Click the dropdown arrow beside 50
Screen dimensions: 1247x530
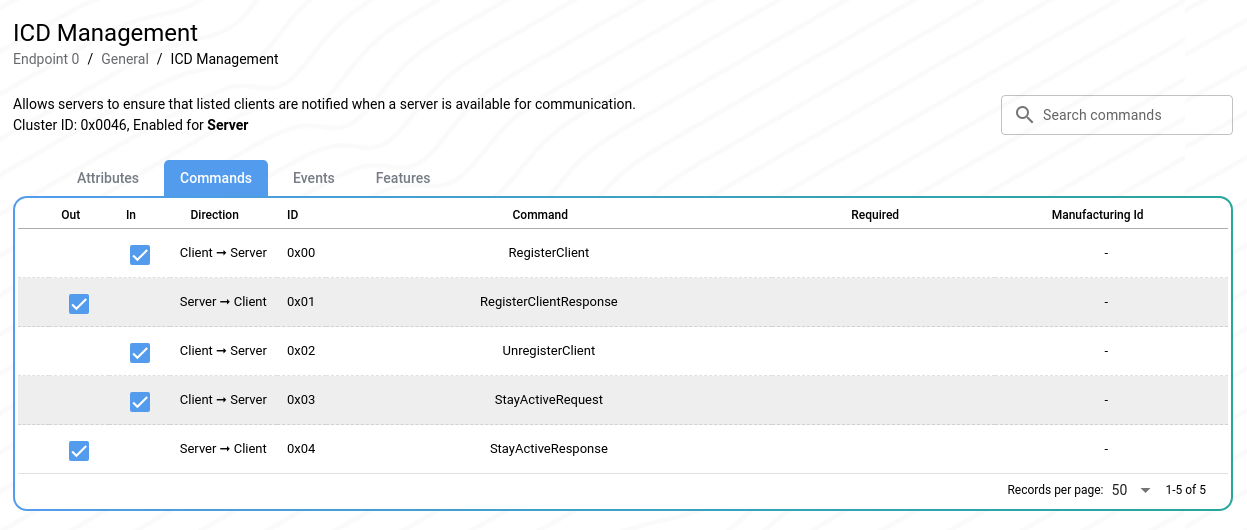(1146, 490)
